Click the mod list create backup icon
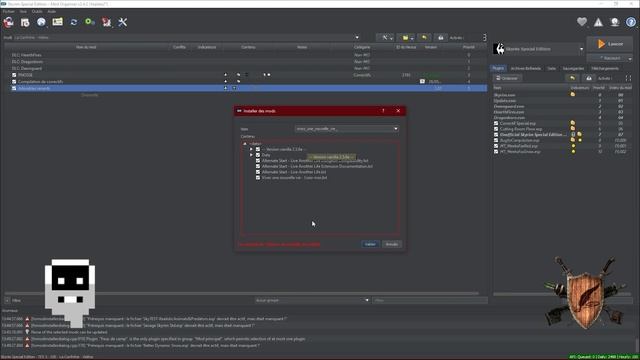Viewport: 640px width, 360px height. pyautogui.click(x=440, y=38)
